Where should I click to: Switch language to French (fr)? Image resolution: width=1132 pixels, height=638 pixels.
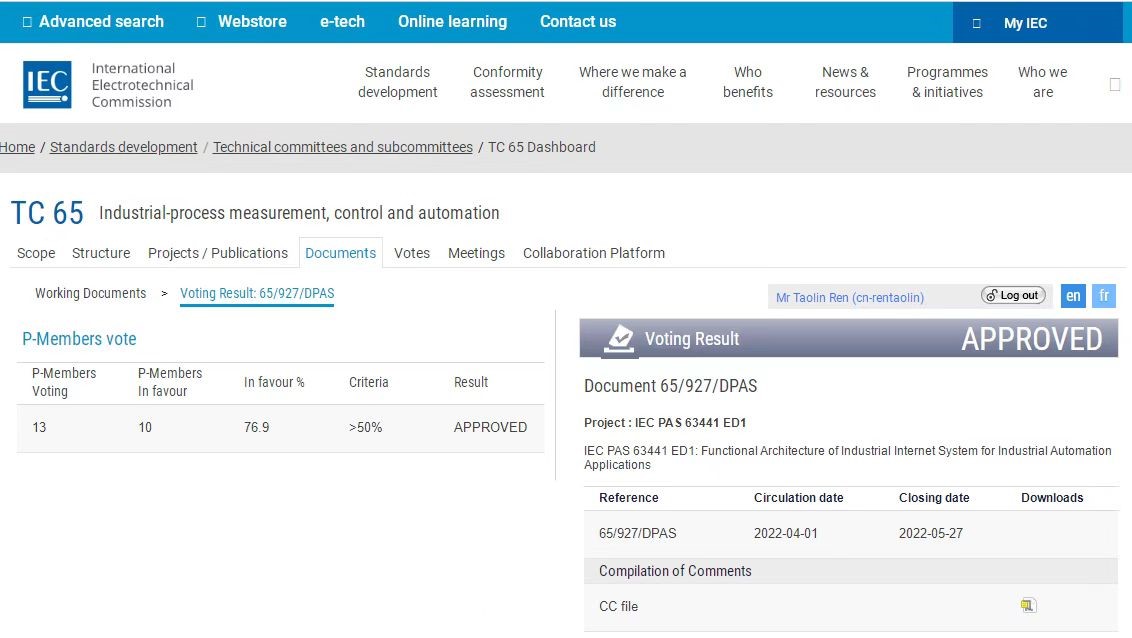coord(1104,296)
